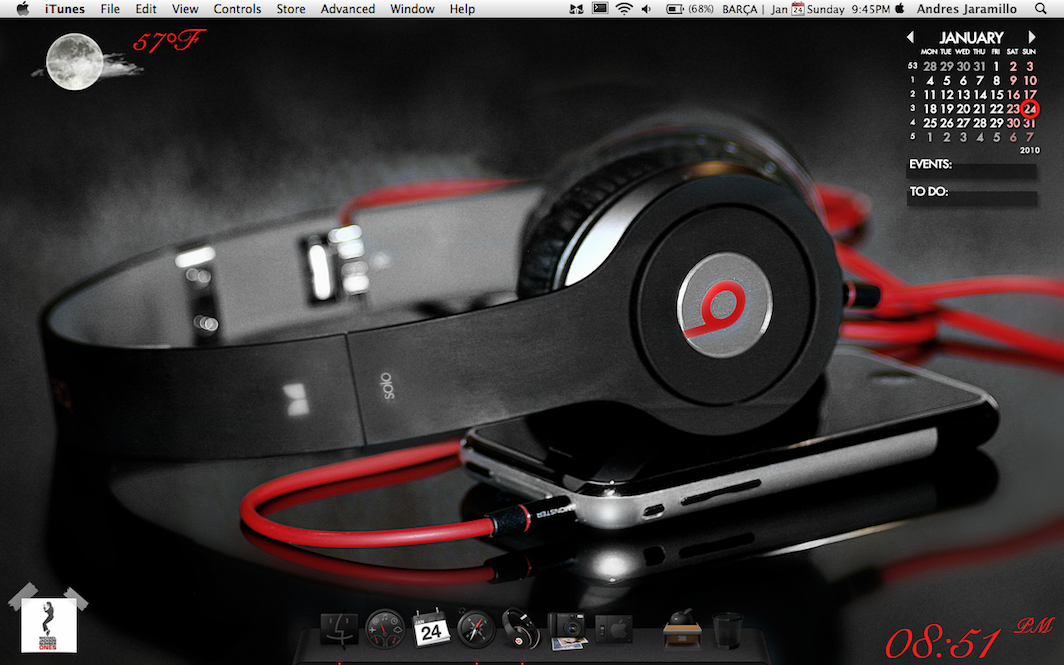Click week number 53 in calendar widget
The height and width of the screenshot is (665, 1064).
(x=912, y=66)
